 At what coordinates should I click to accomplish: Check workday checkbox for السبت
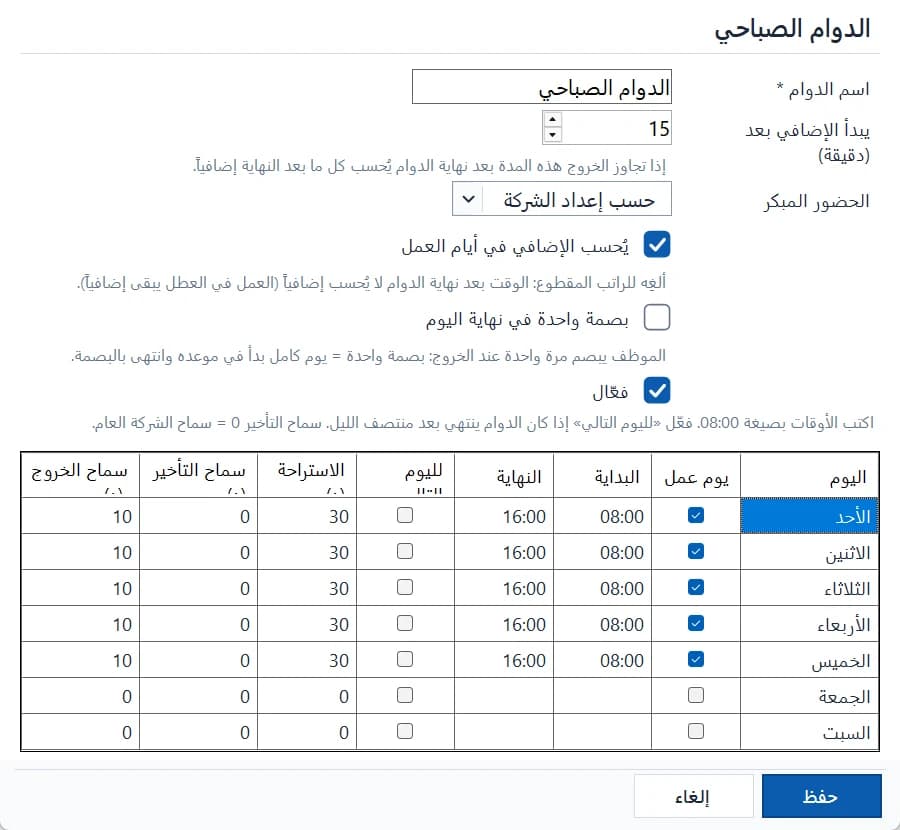pos(696,731)
